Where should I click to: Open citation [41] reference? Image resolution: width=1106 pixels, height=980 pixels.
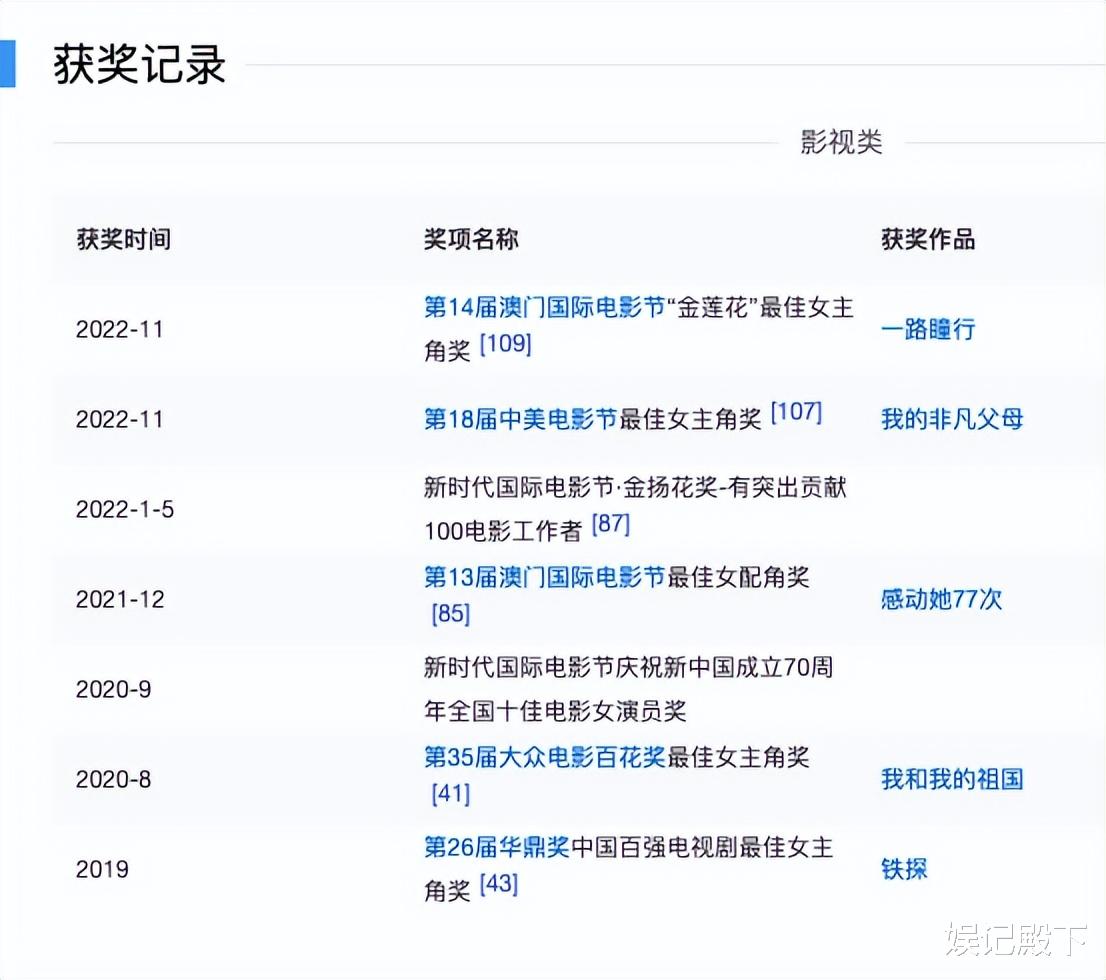point(451,794)
